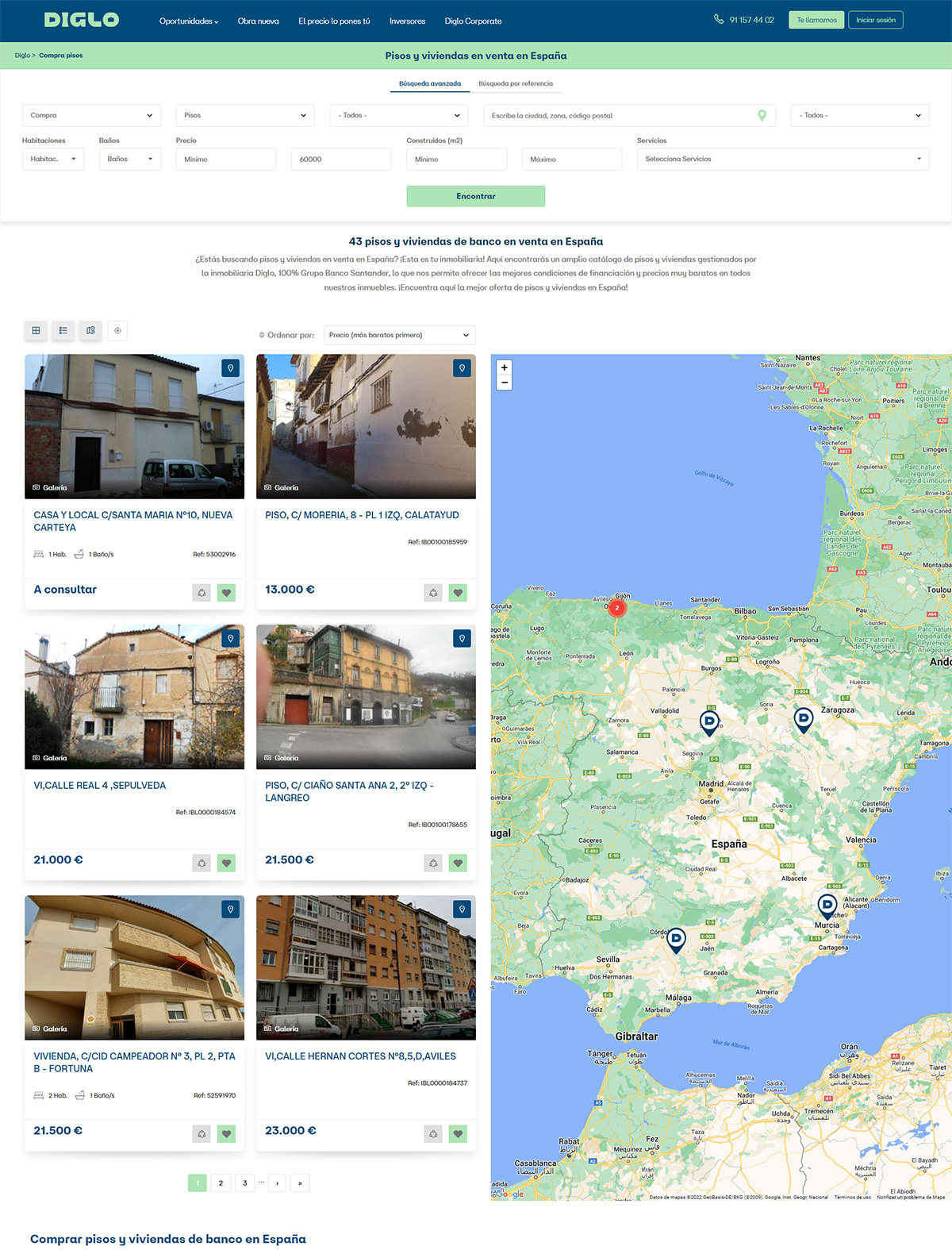Switch to map view layout
Screen dimensions: 952x1250
pyautogui.click(x=90, y=331)
